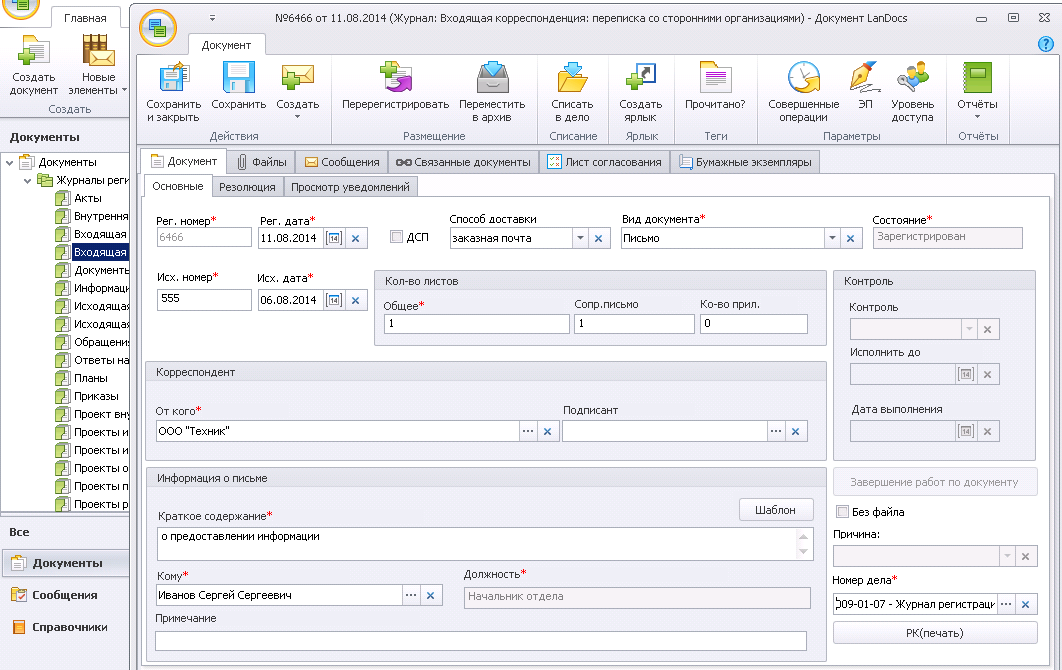
Task: Click the Шаблон button
Action: point(776,510)
